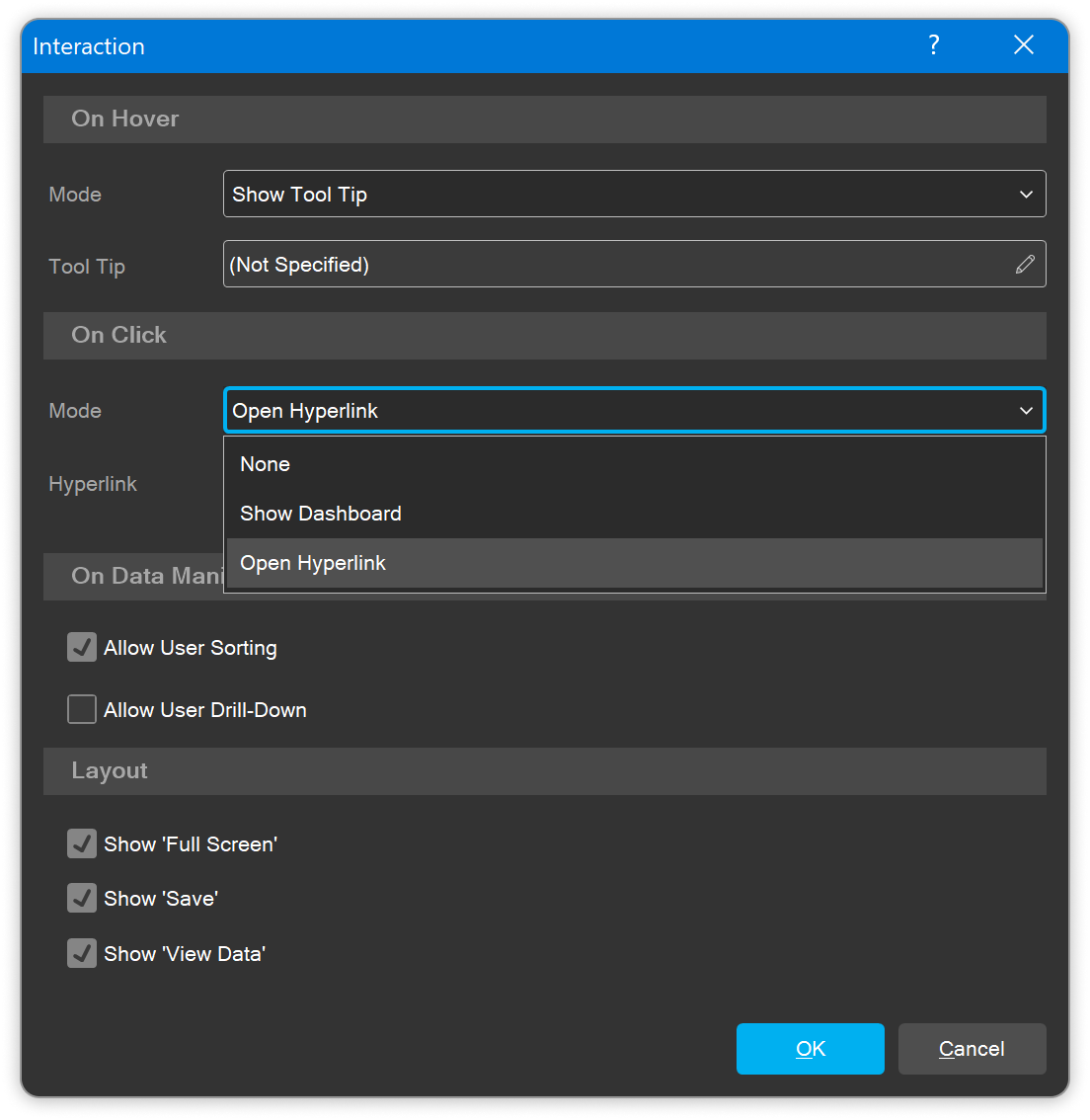Screen dimensions: 1090x1120
Task: Click the Cancel button
Action: [x=972, y=1049]
